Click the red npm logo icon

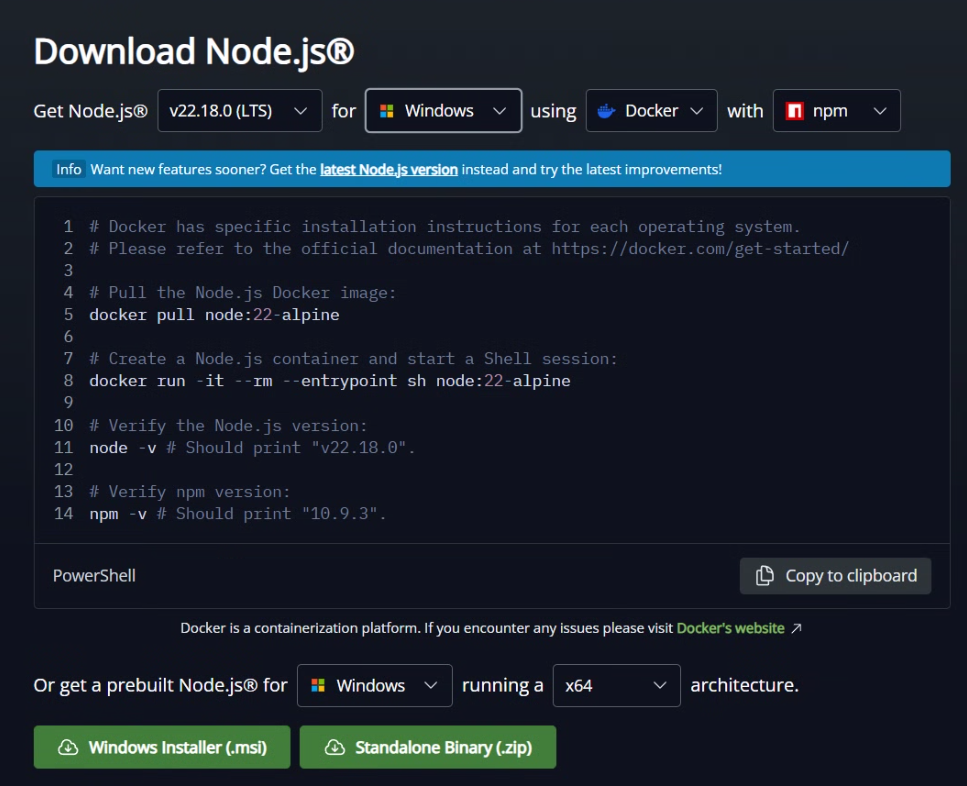click(x=794, y=111)
